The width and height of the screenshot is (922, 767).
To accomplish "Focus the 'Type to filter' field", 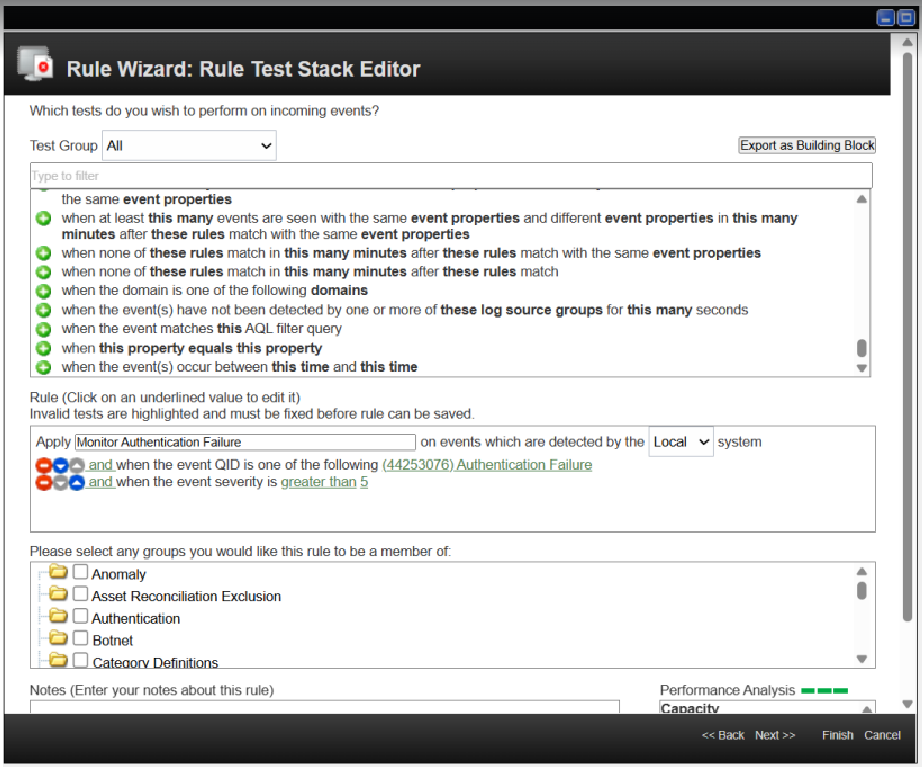I will 450,176.
